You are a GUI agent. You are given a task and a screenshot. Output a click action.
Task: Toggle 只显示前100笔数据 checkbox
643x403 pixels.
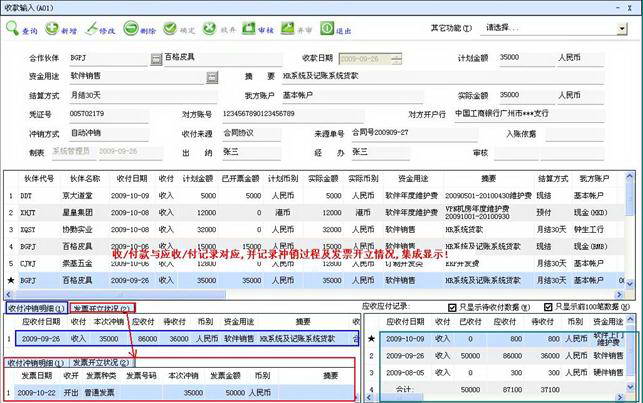pyautogui.click(x=548, y=307)
